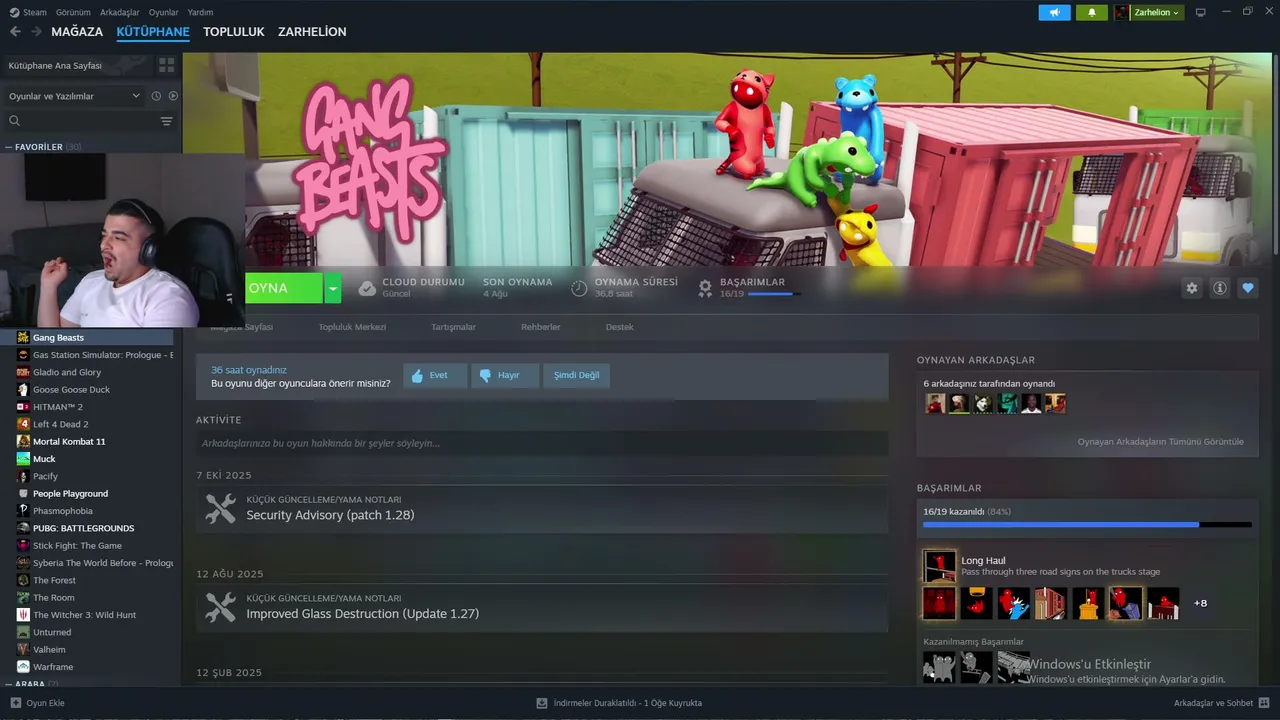Toggle the favorite heart for Gang Beasts
Screen dimensions: 1280x720
(1247, 288)
